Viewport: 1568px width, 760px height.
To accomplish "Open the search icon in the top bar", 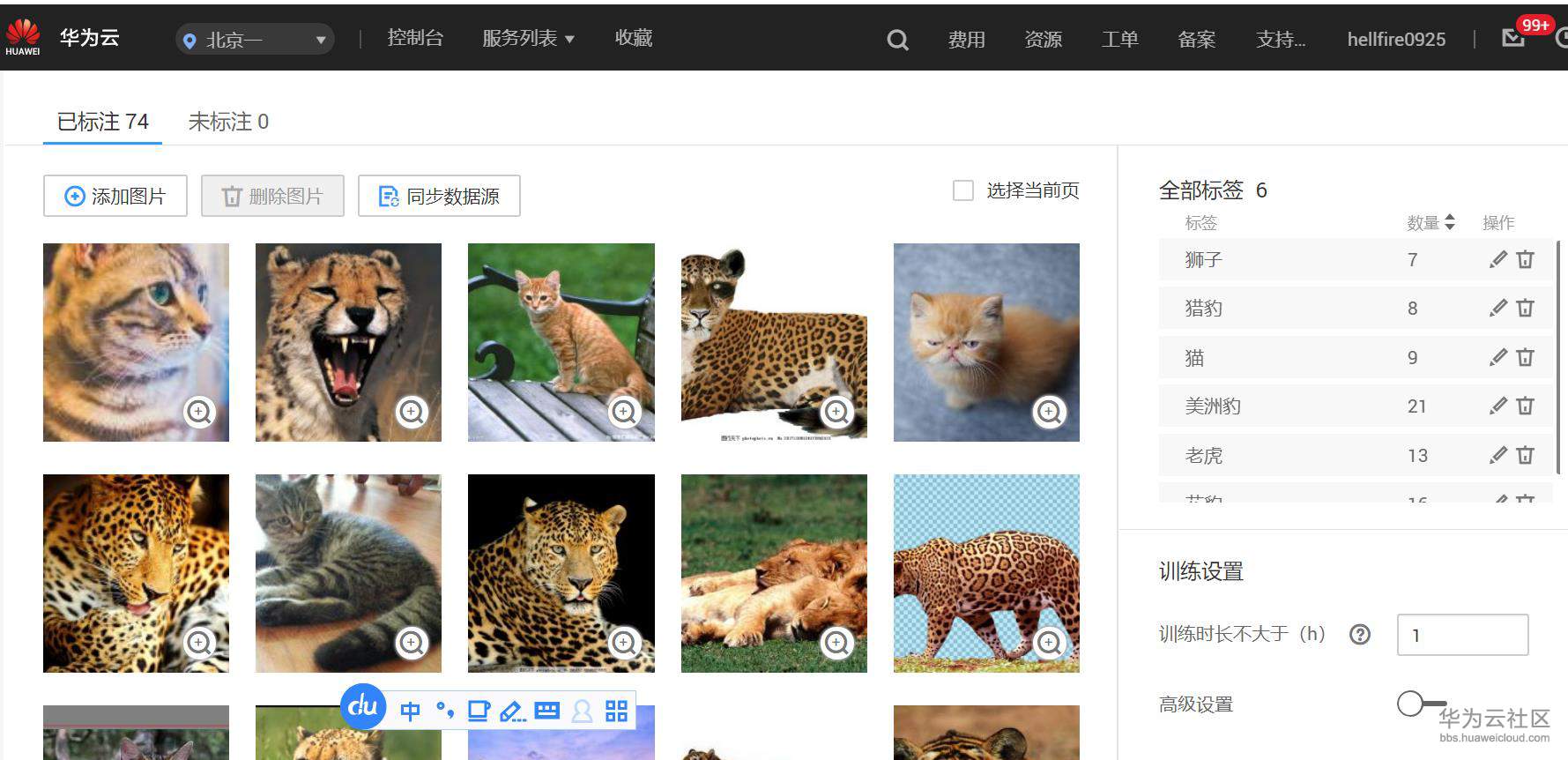I will pyautogui.click(x=897, y=40).
